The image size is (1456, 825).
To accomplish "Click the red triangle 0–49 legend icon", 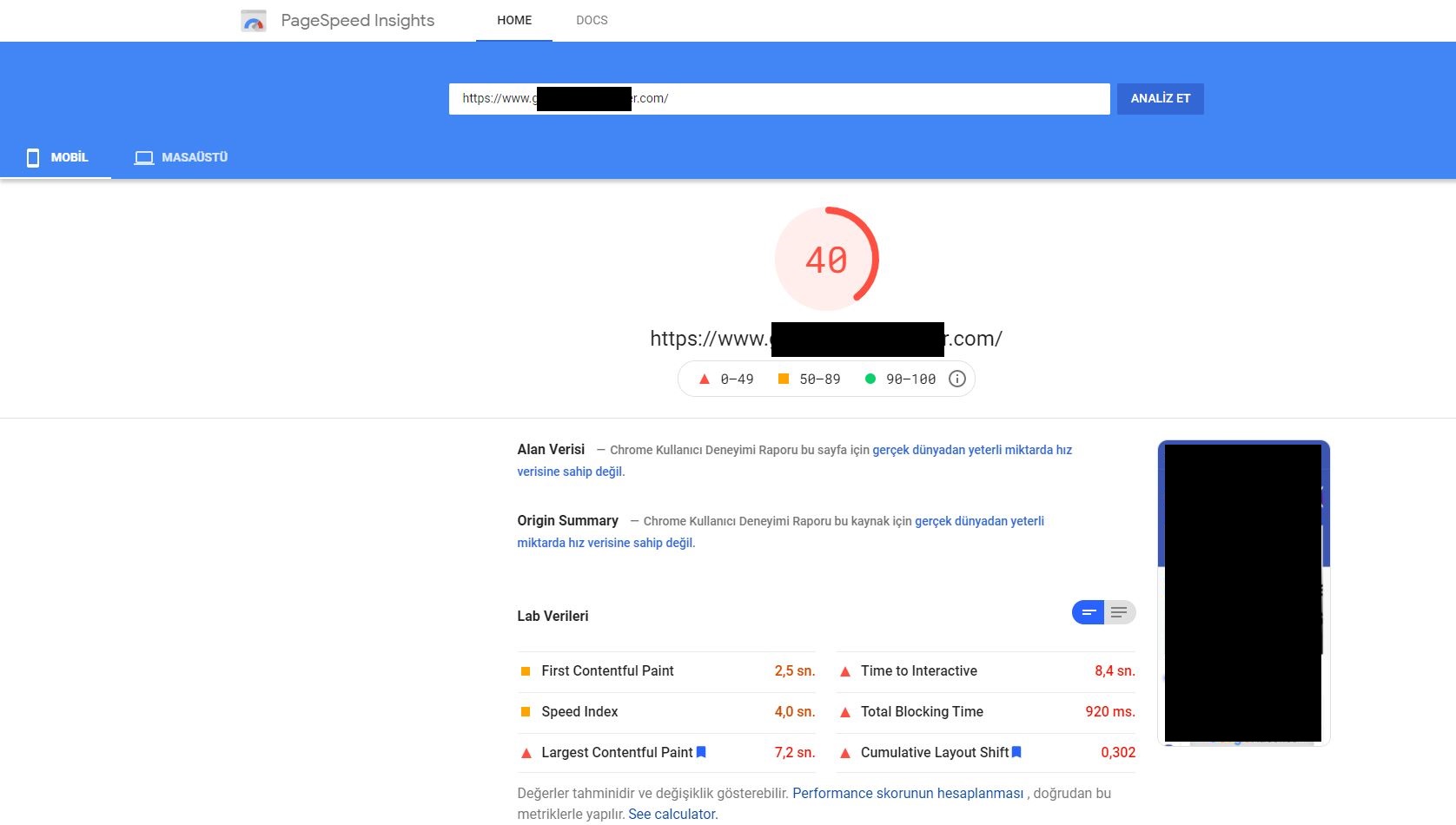I will (x=705, y=379).
